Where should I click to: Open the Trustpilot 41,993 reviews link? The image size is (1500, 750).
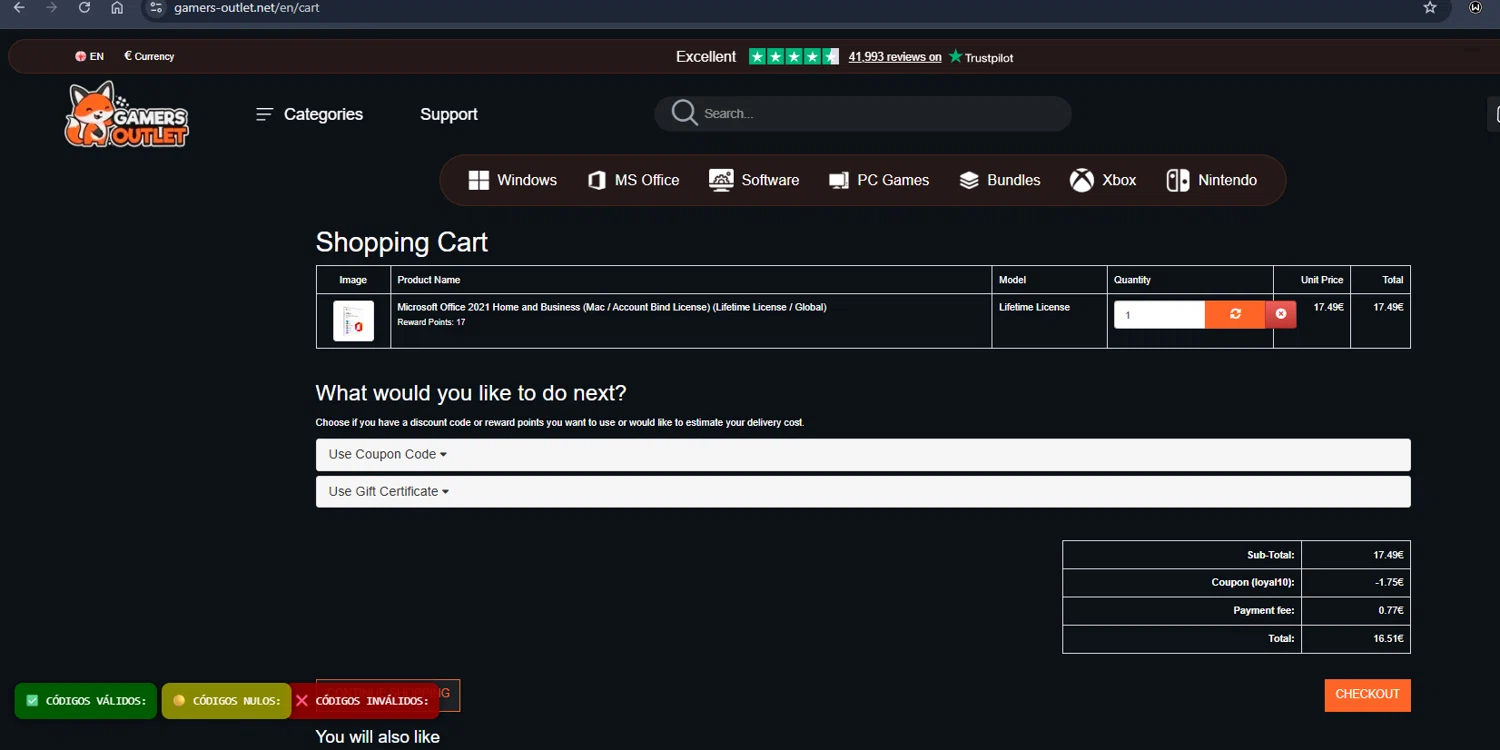pos(895,57)
